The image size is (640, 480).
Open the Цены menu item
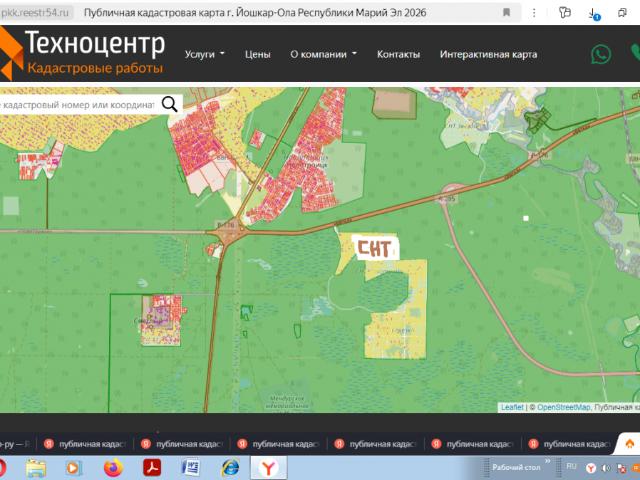[x=258, y=54]
